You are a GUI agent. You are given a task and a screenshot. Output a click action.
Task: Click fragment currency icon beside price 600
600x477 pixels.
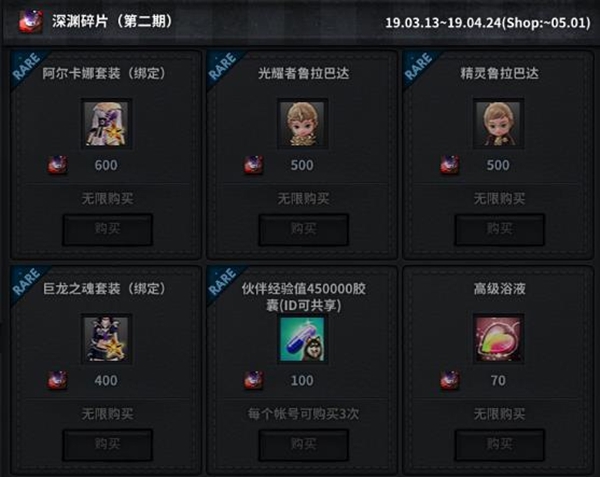[x=57, y=165]
